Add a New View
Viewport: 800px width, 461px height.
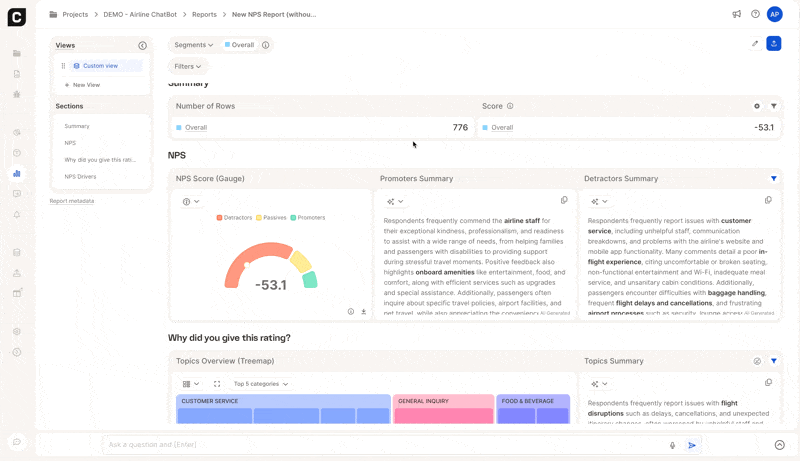pos(85,85)
